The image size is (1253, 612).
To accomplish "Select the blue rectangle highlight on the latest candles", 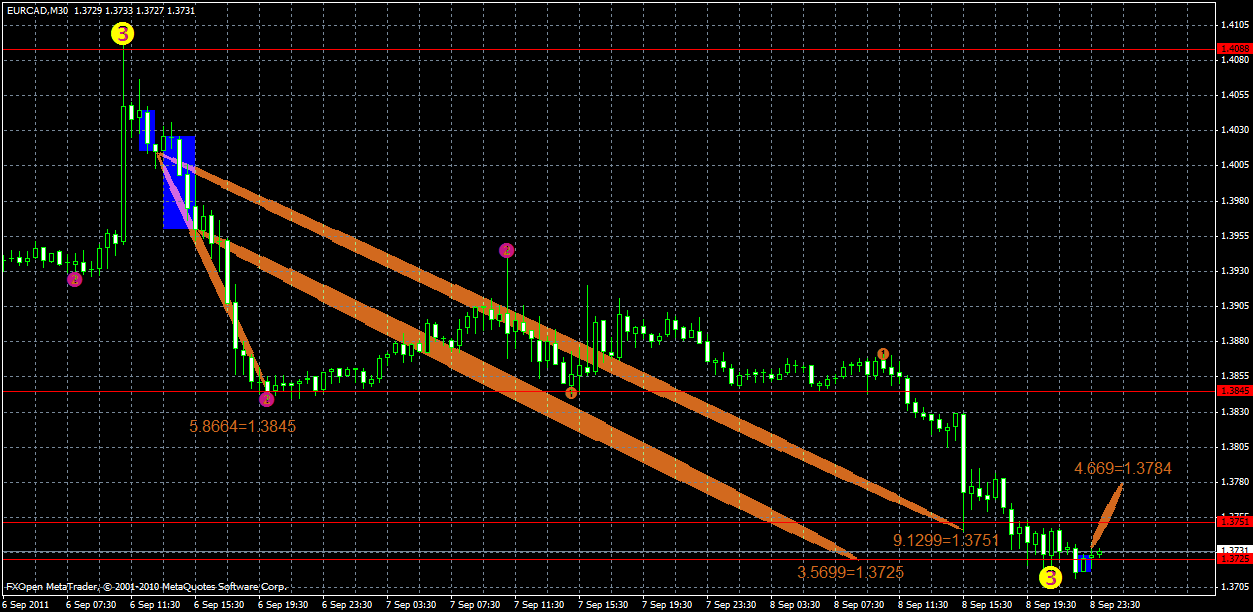I will pos(1083,564).
